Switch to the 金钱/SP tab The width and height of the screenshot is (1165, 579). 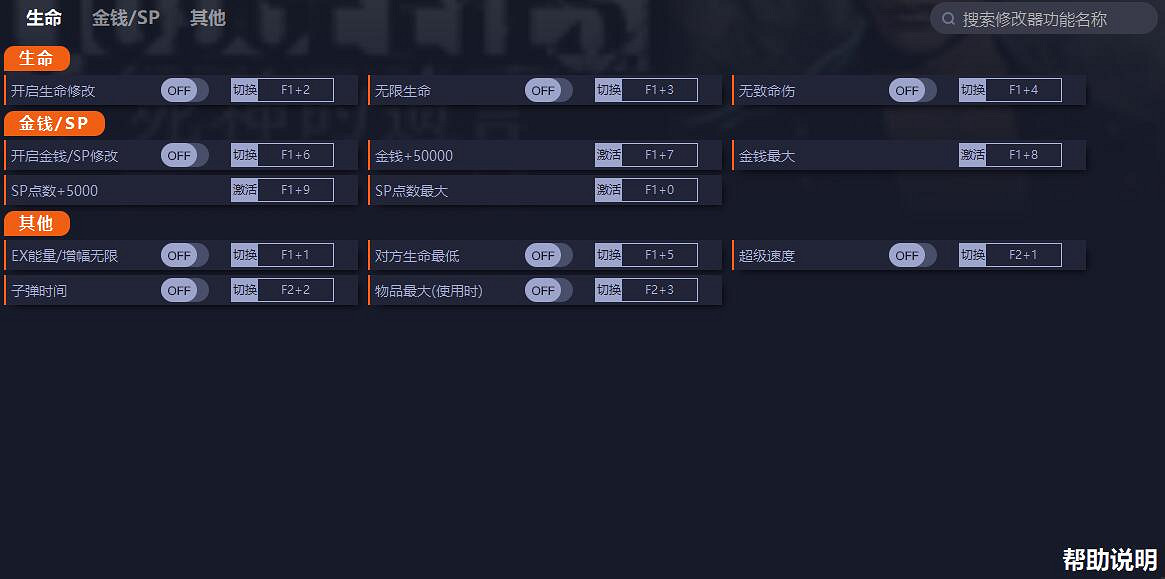tap(125, 18)
